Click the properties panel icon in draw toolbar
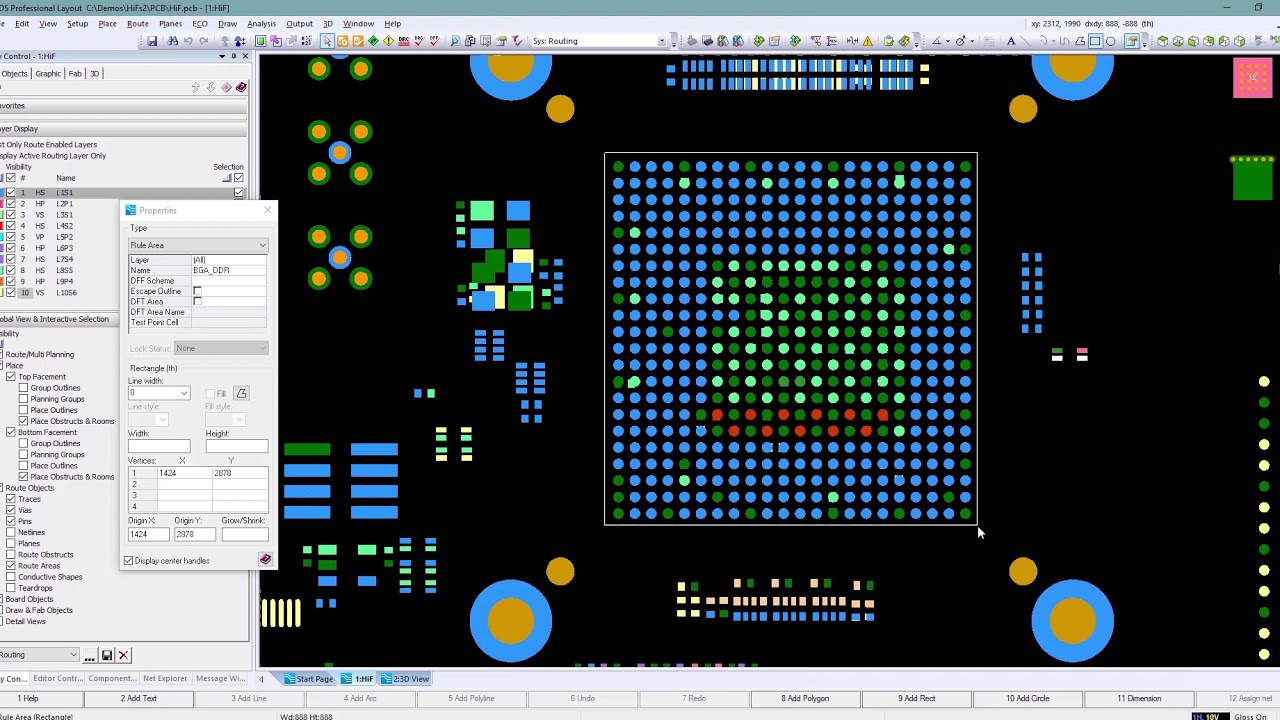 coord(1131,41)
